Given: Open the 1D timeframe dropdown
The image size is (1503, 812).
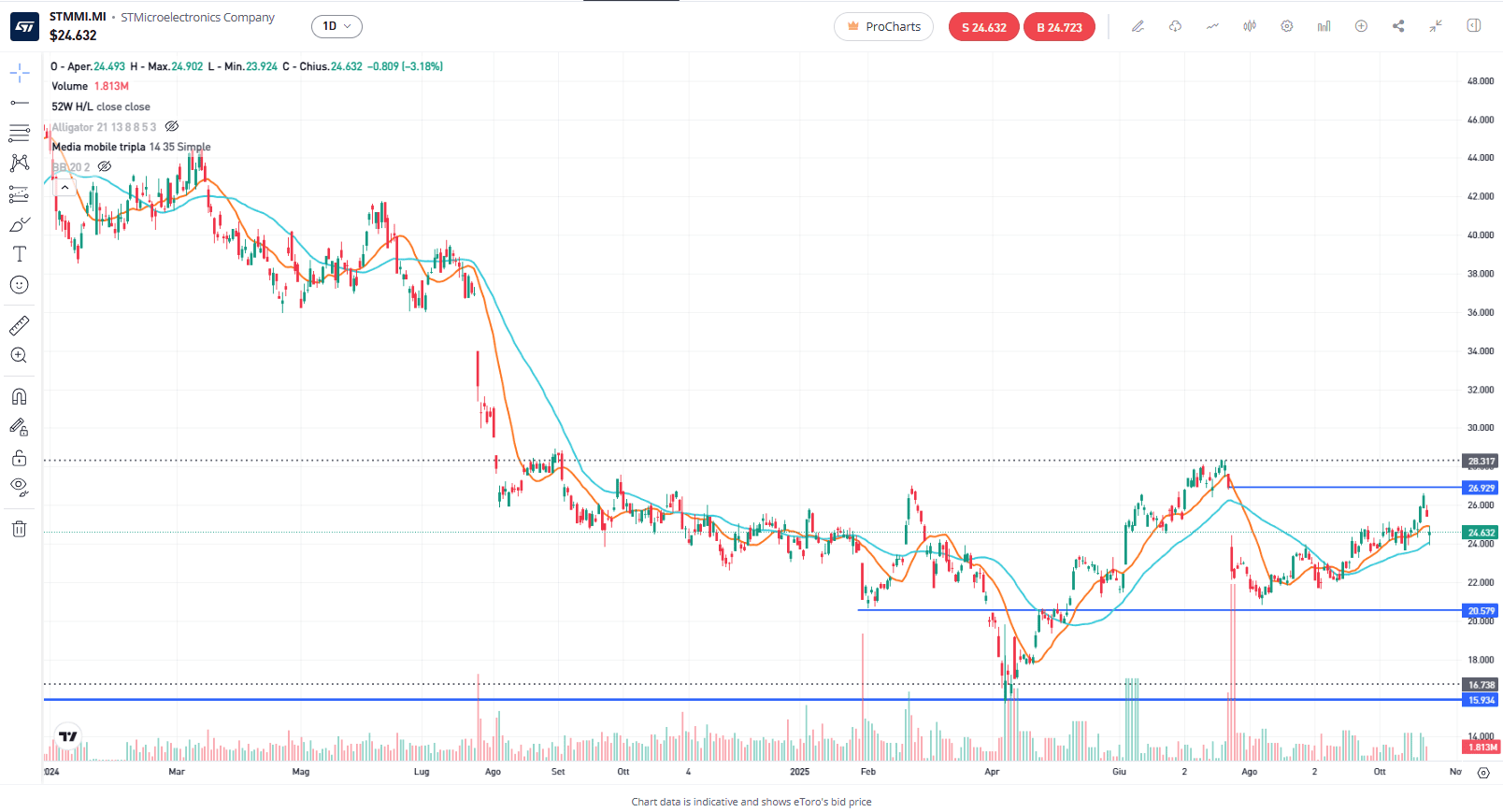Looking at the screenshot, I should [336, 26].
